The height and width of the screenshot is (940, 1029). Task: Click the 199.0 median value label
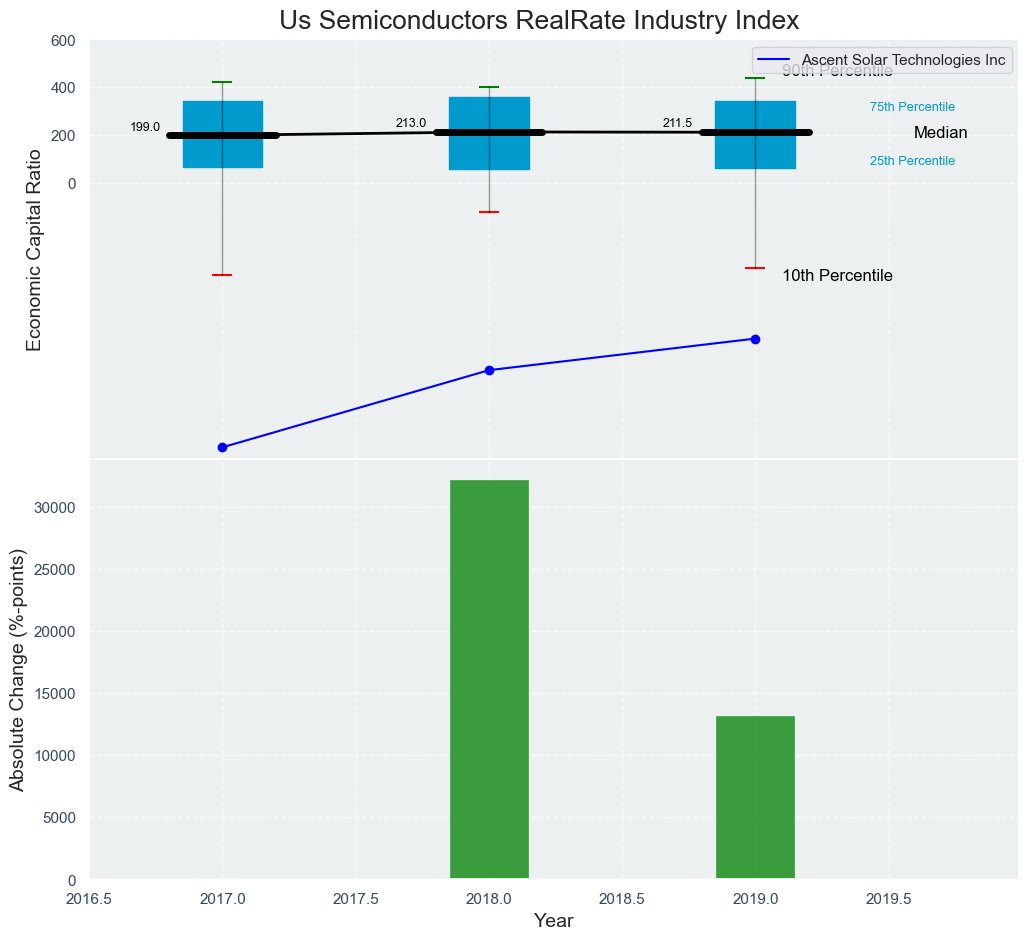[x=145, y=127]
